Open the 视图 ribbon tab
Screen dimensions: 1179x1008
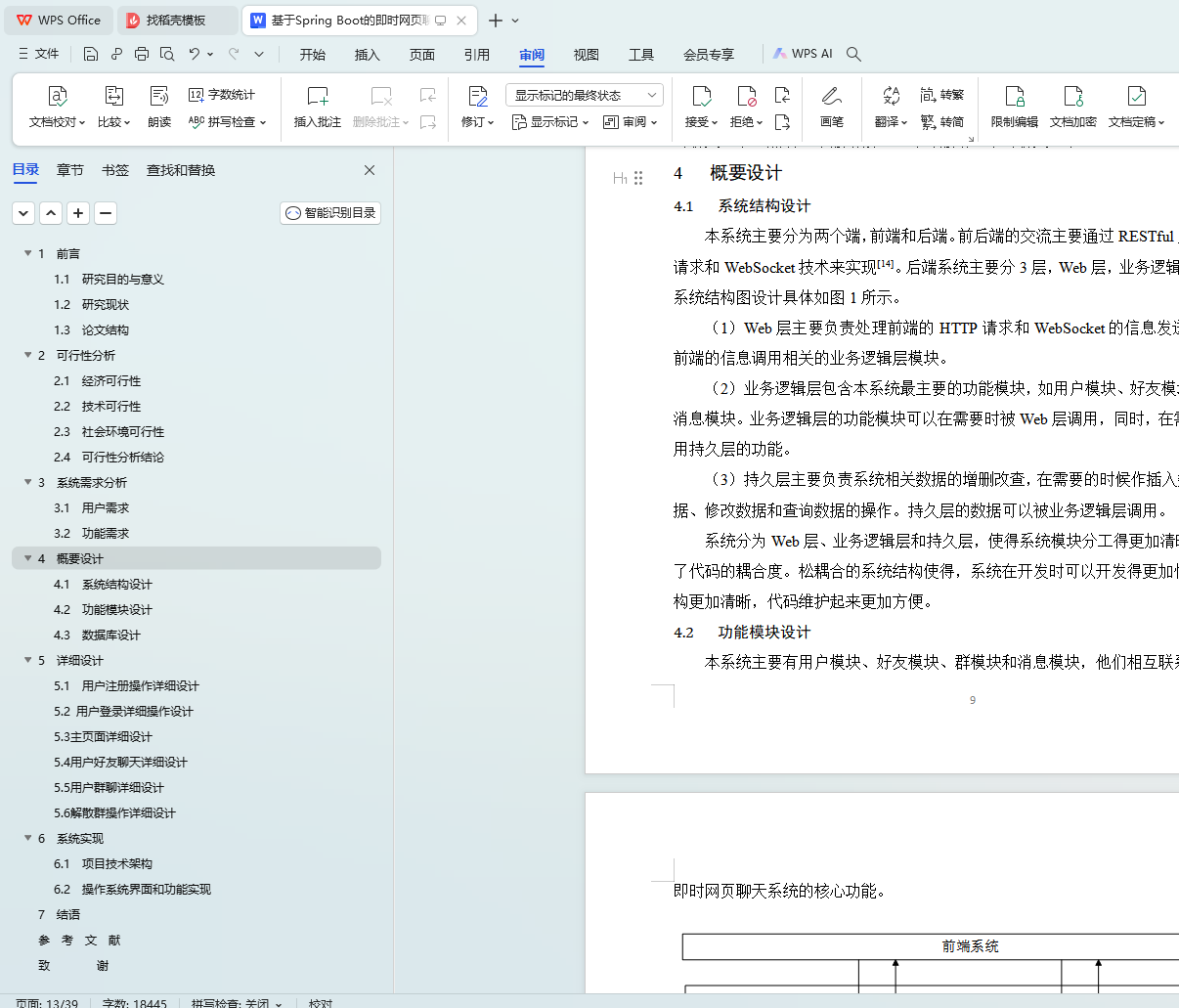[x=587, y=55]
